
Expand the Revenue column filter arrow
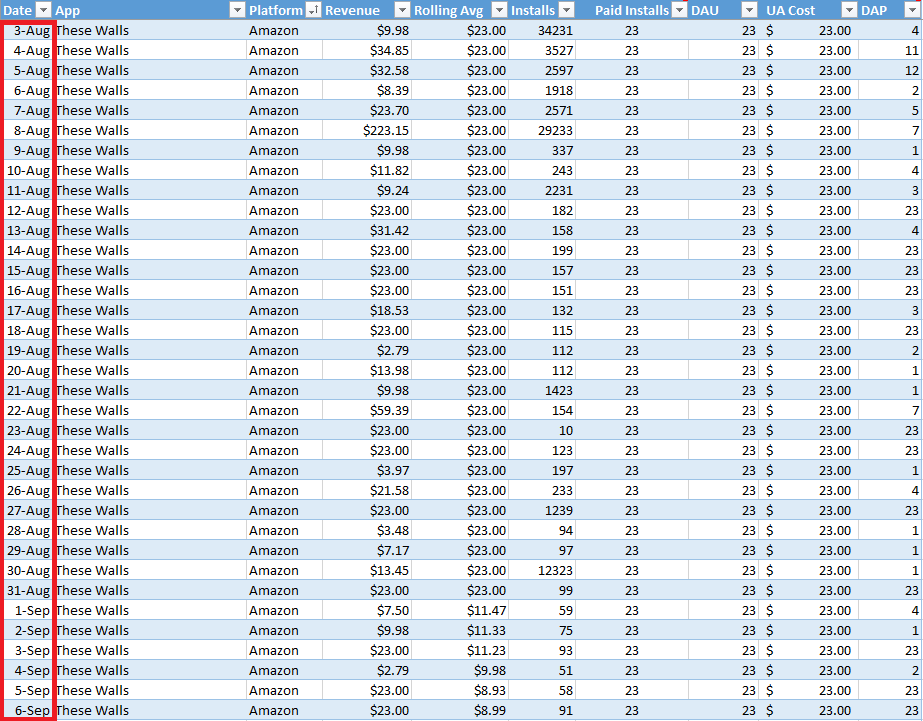(x=401, y=10)
